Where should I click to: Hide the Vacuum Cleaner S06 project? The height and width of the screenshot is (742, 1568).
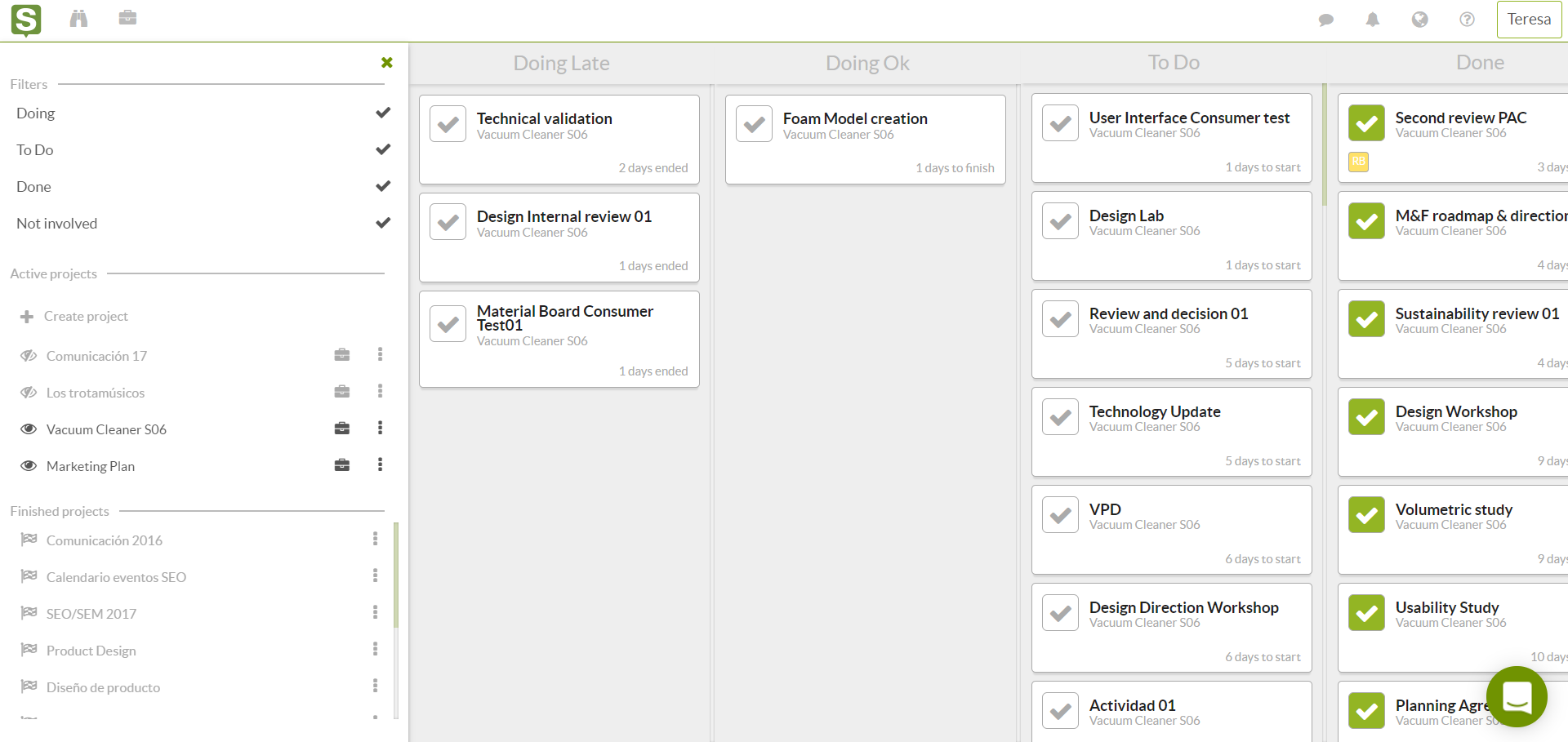click(29, 429)
